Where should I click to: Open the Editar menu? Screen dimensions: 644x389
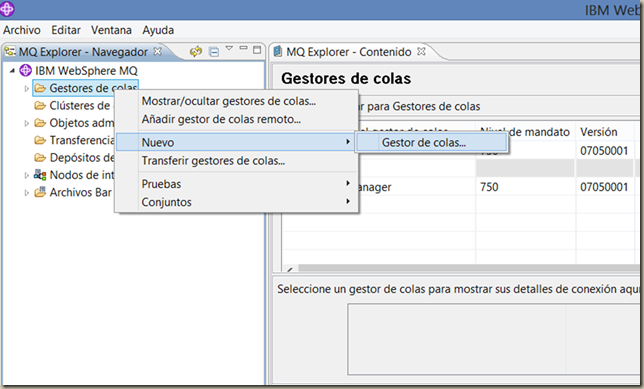pyautogui.click(x=66, y=30)
